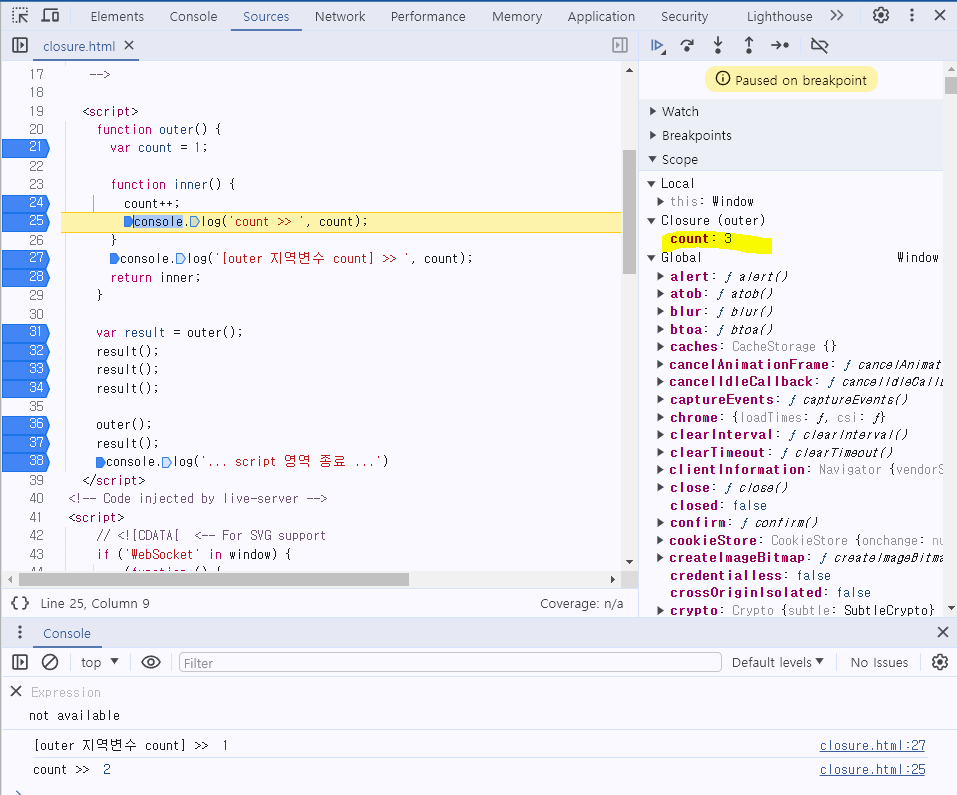Toggle breakpoint on line 34

[x=26, y=387]
